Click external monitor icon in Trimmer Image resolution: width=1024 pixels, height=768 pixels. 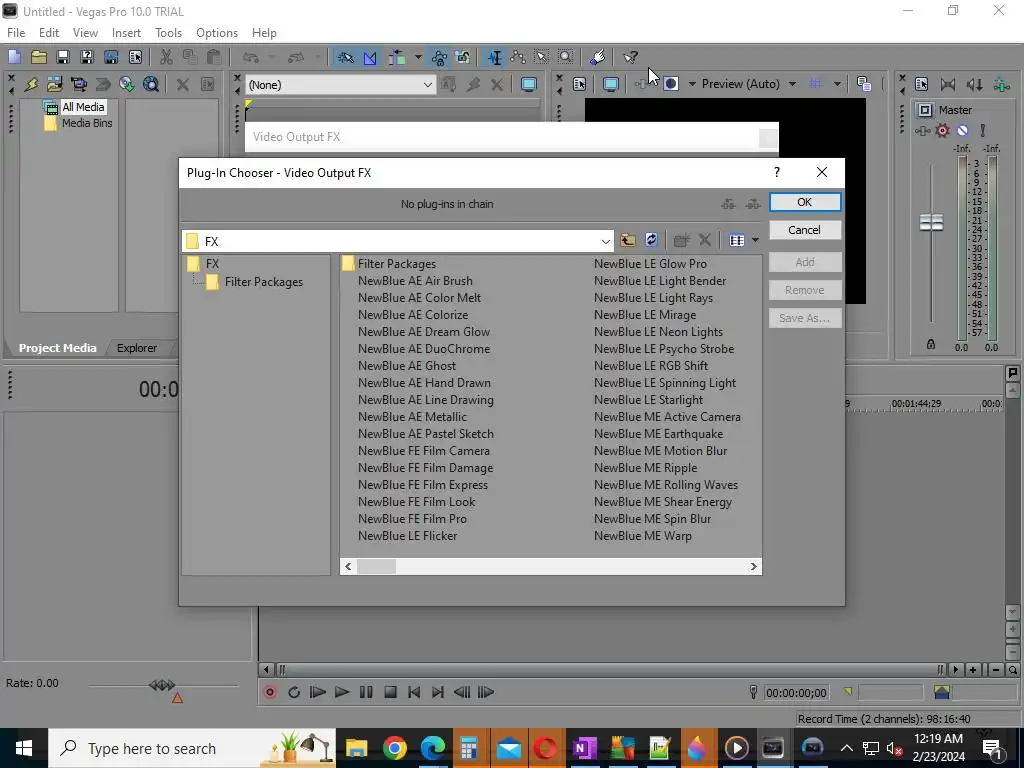pos(528,84)
